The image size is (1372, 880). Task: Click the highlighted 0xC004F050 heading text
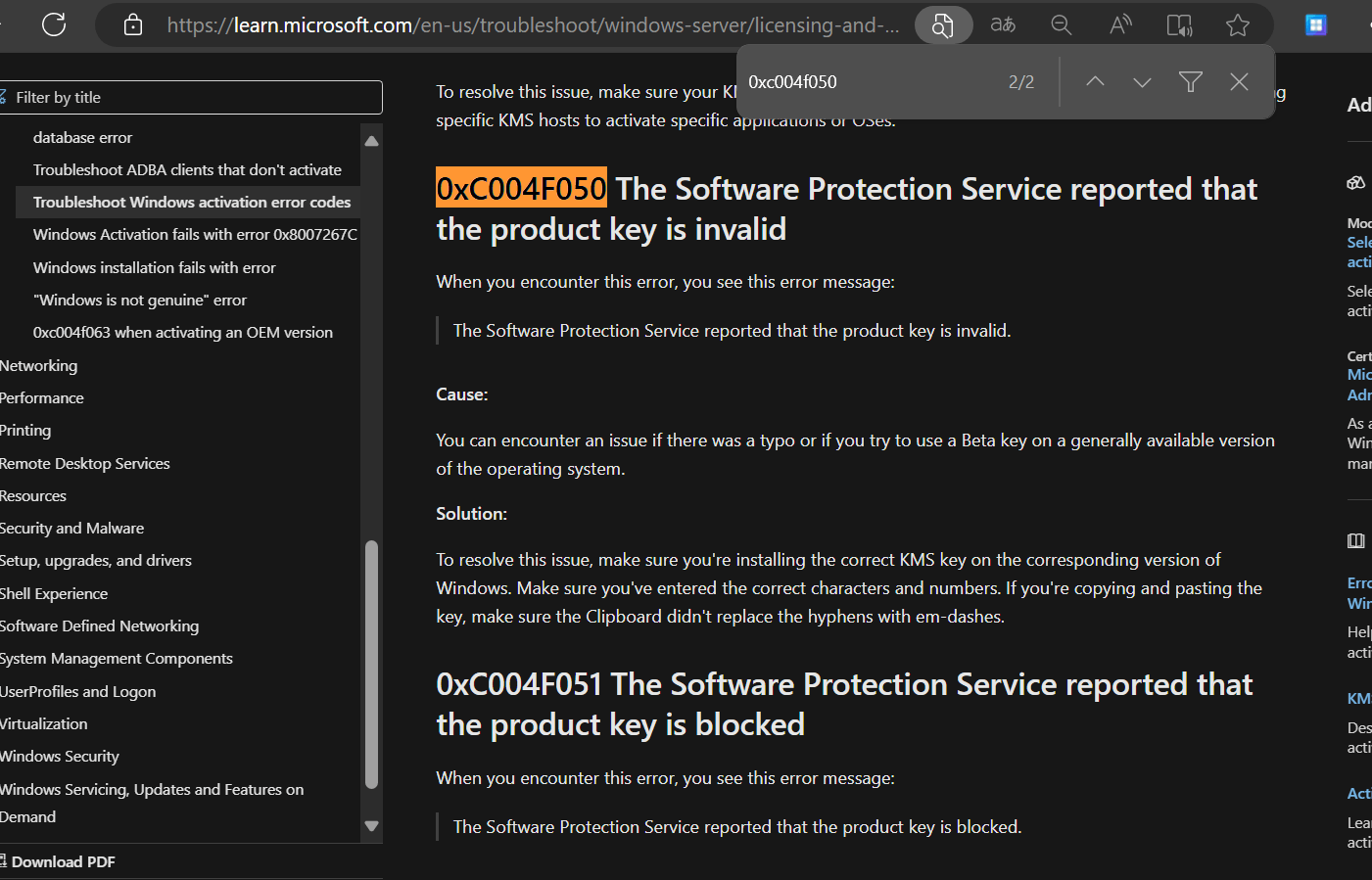click(x=521, y=188)
